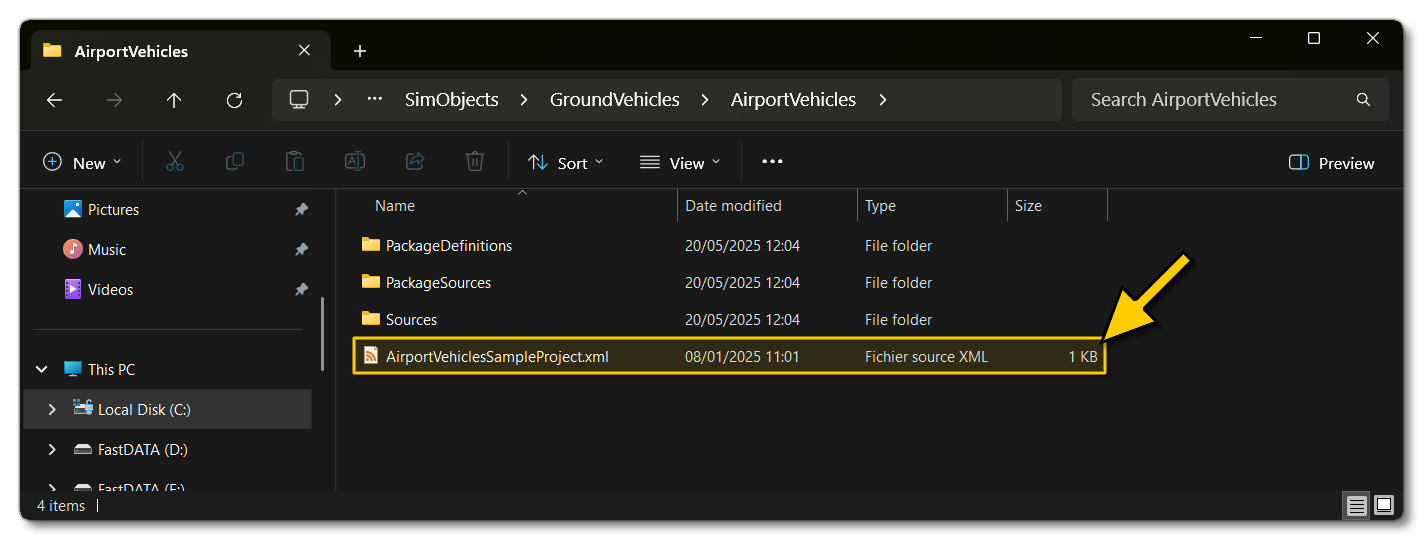The width and height of the screenshot is (1423, 540).
Task: Click the Rename icon in the toolbar
Action: [x=355, y=162]
